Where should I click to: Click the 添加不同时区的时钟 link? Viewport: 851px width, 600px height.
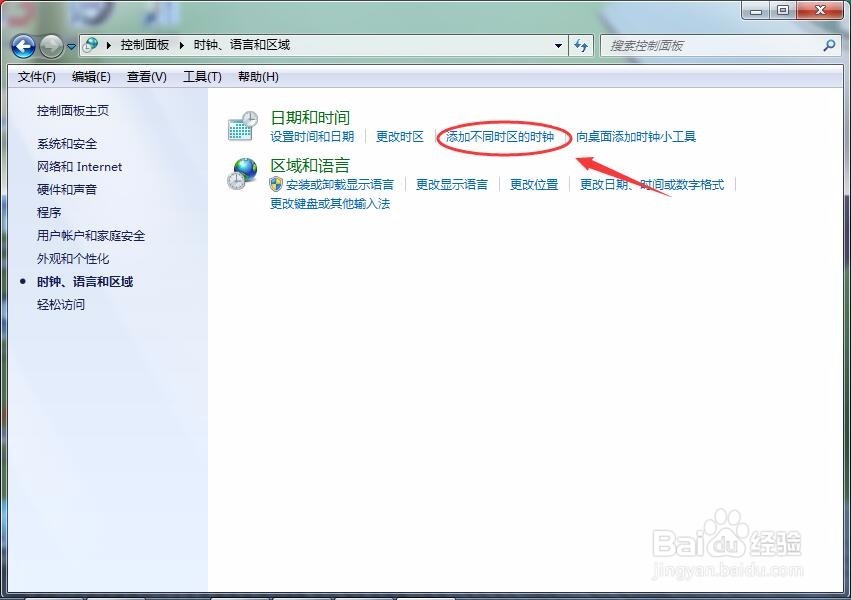502,137
